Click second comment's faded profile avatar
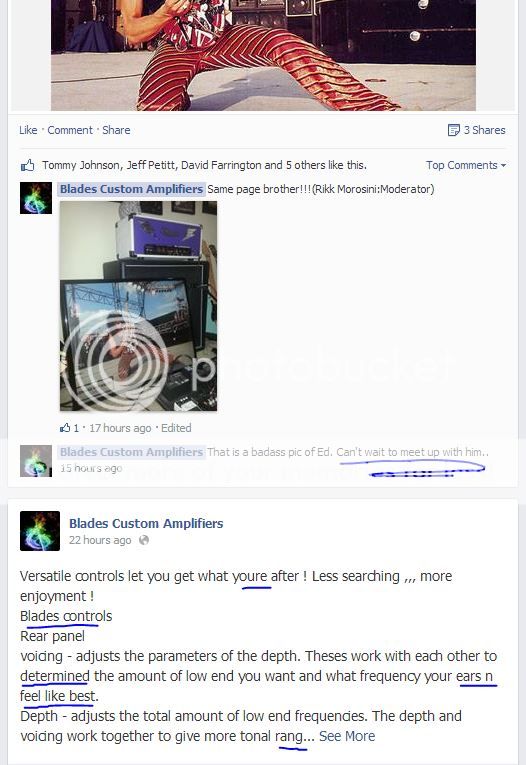 click(36, 461)
